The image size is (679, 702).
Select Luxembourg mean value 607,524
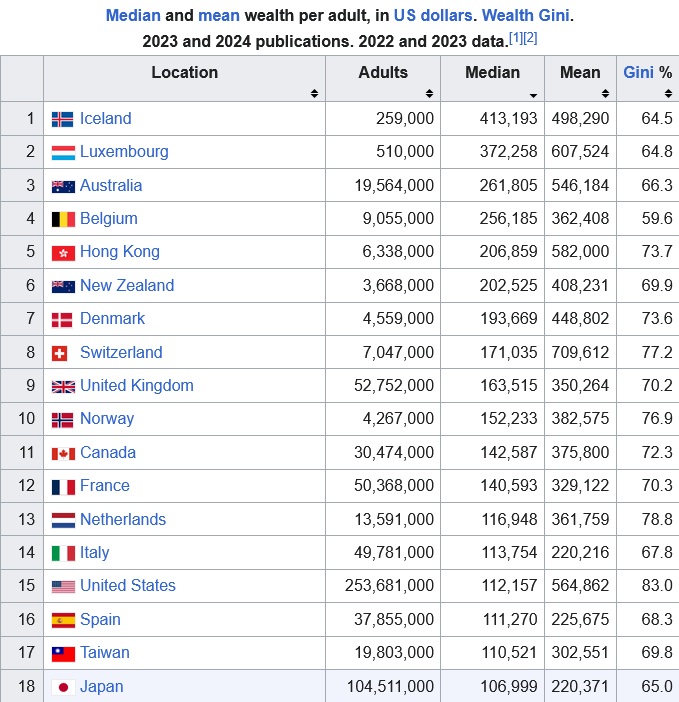[580, 152]
